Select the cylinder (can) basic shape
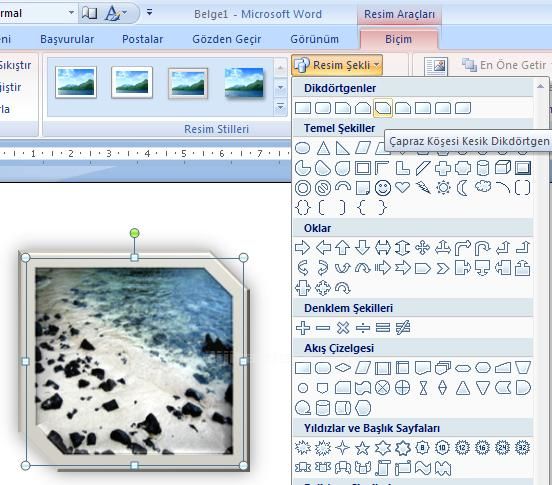The image size is (552, 485). [x=483, y=168]
